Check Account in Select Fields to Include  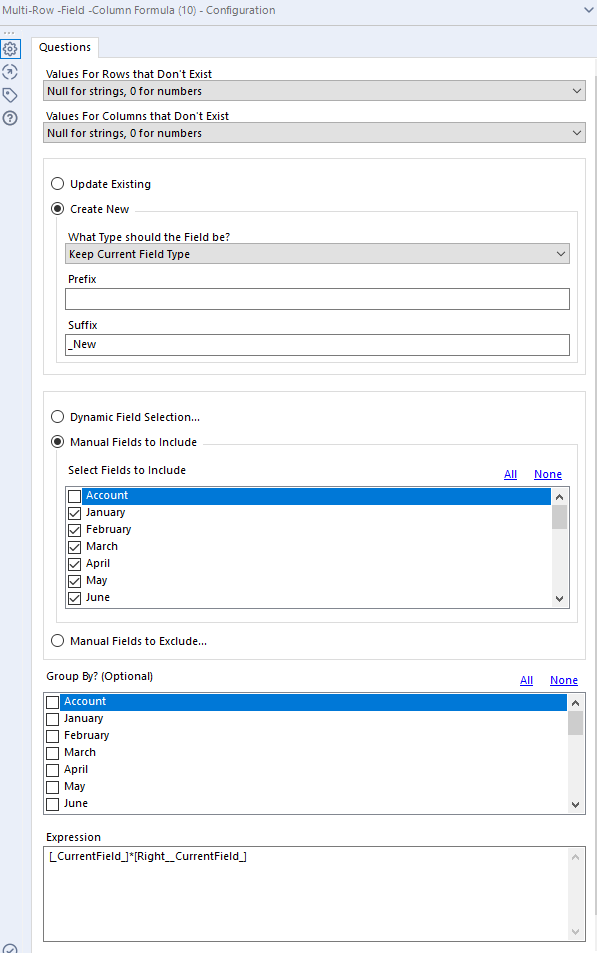75,496
